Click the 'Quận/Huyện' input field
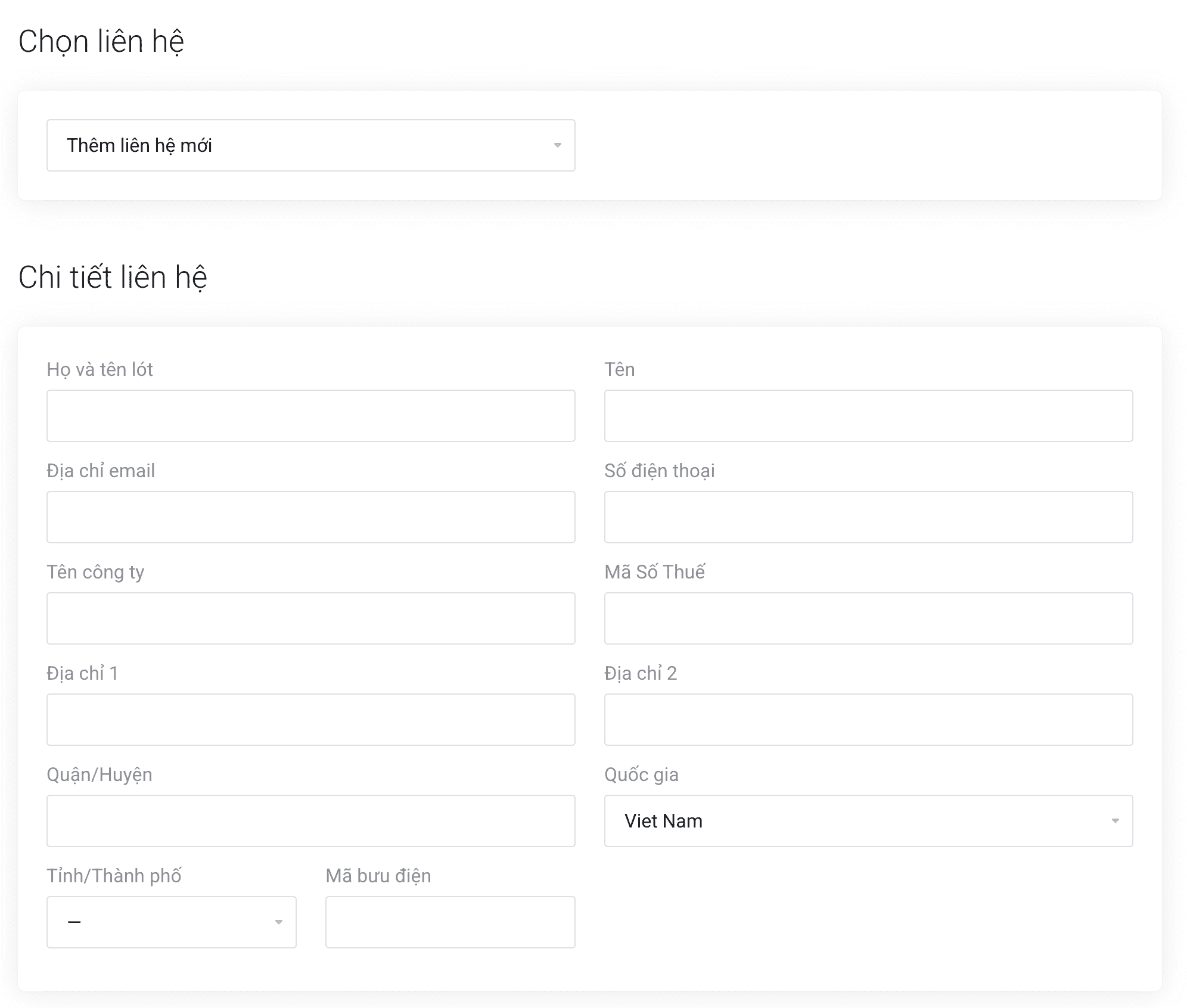 pos(310,821)
